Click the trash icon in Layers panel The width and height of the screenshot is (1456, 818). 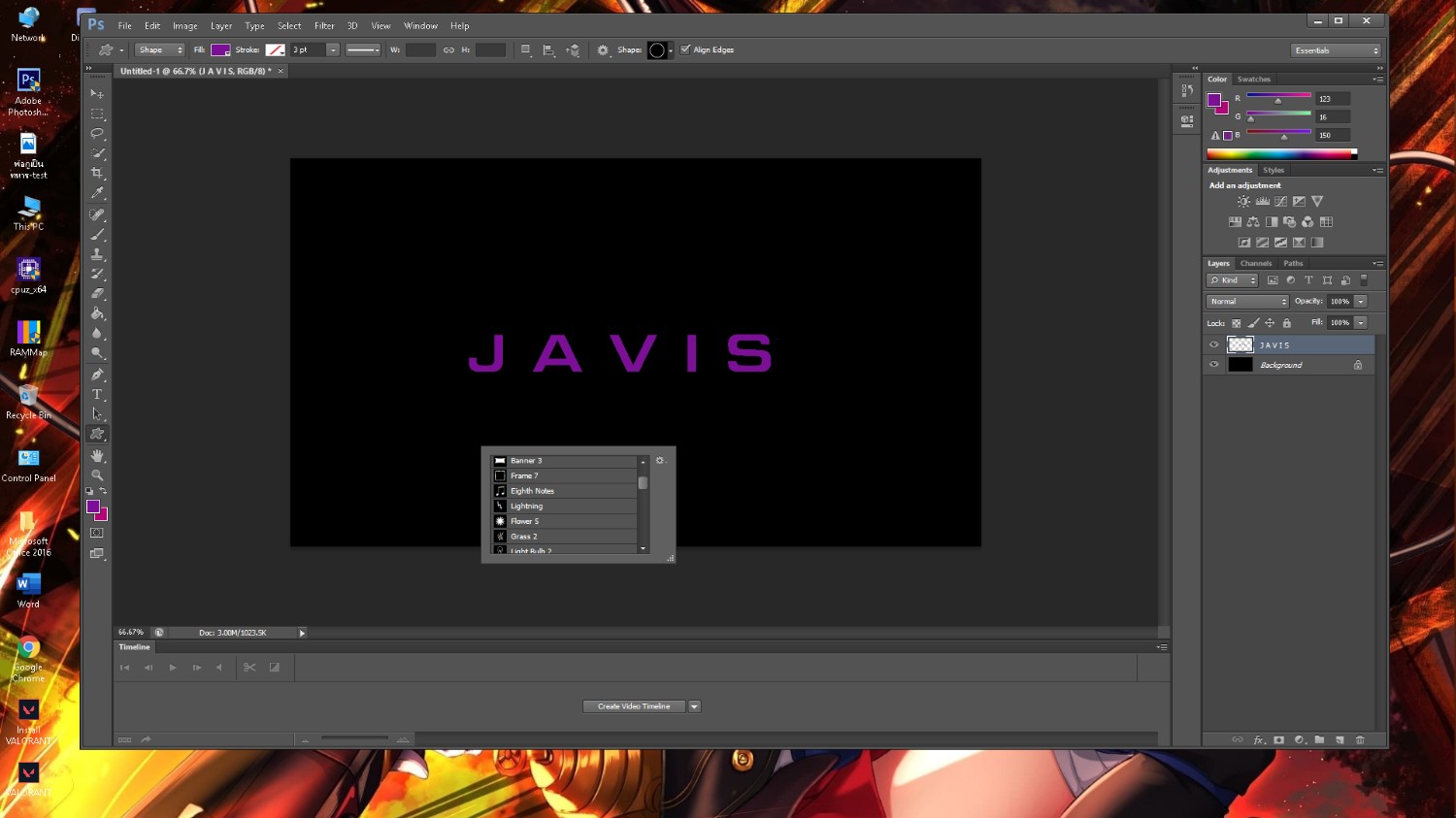click(1360, 739)
